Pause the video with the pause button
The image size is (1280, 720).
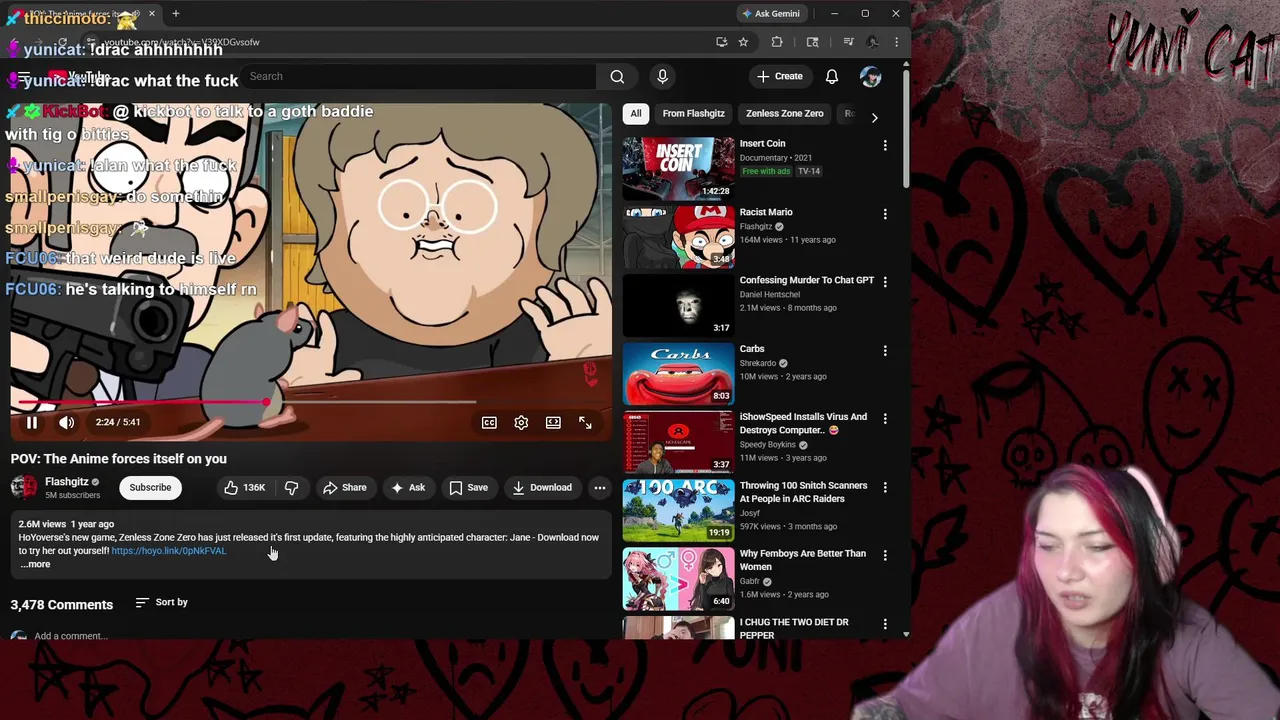[x=32, y=423]
